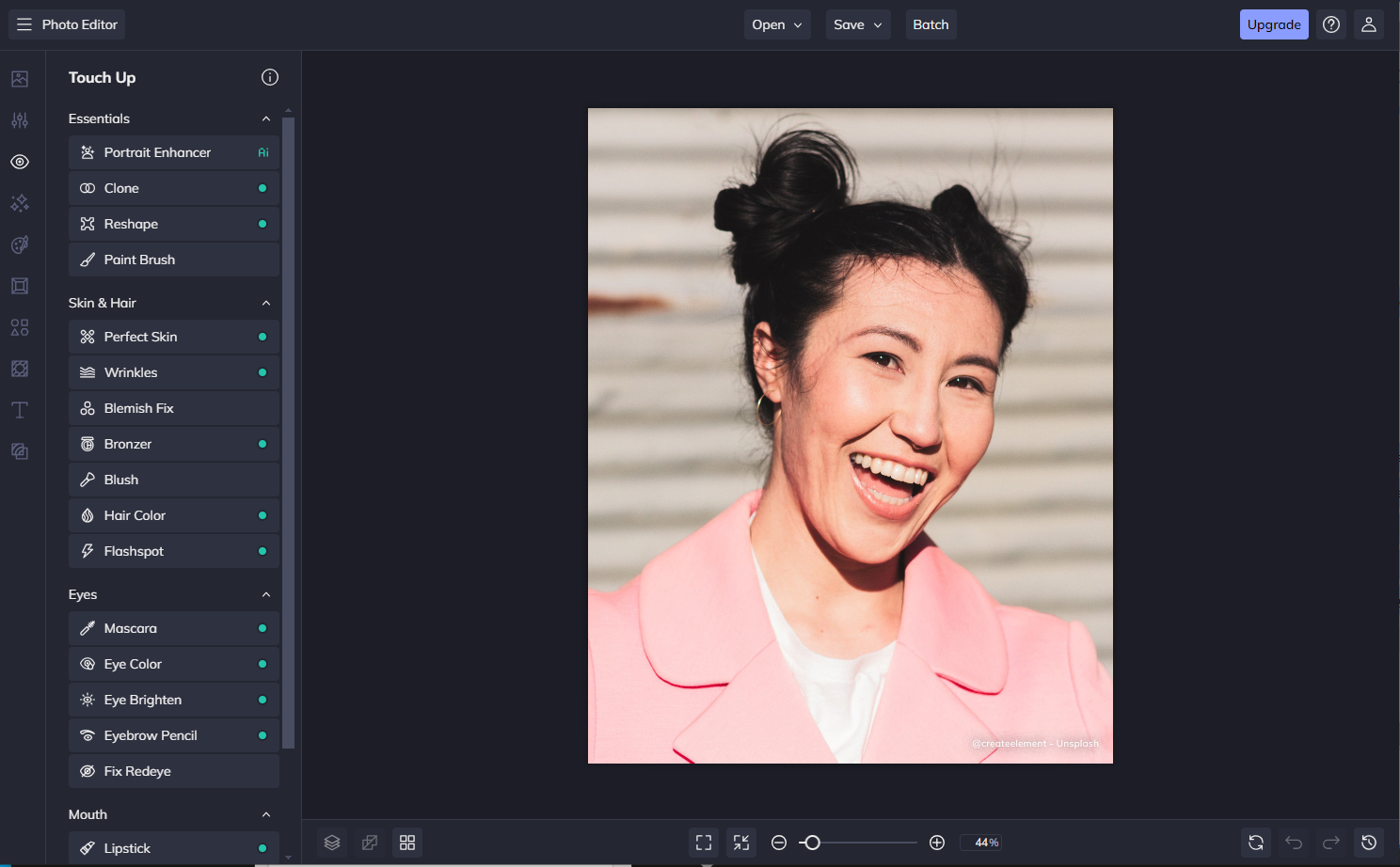Image resolution: width=1400 pixels, height=867 pixels.
Task: Collapse the Essentials section
Action: click(x=266, y=118)
